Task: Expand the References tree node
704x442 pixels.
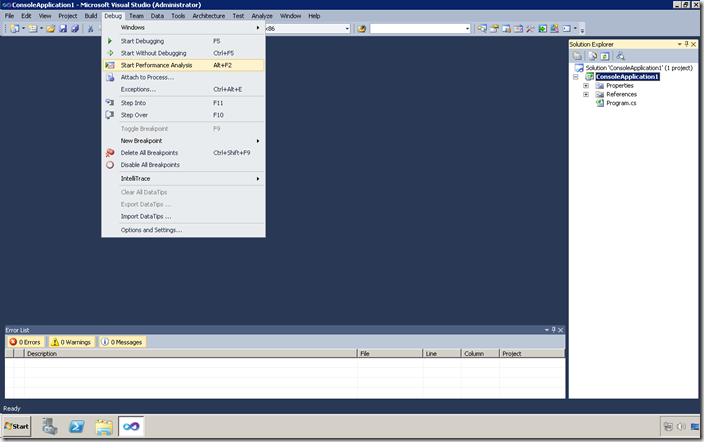Action: [586, 94]
